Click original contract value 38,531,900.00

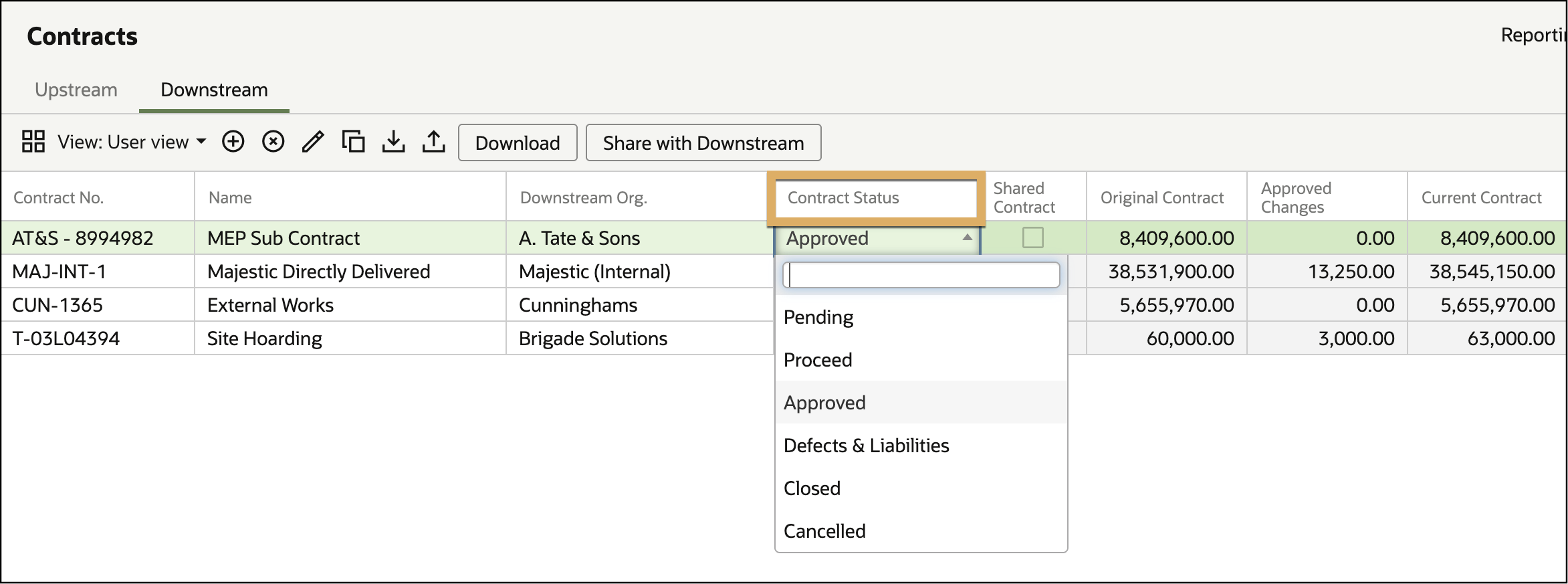[1167, 271]
